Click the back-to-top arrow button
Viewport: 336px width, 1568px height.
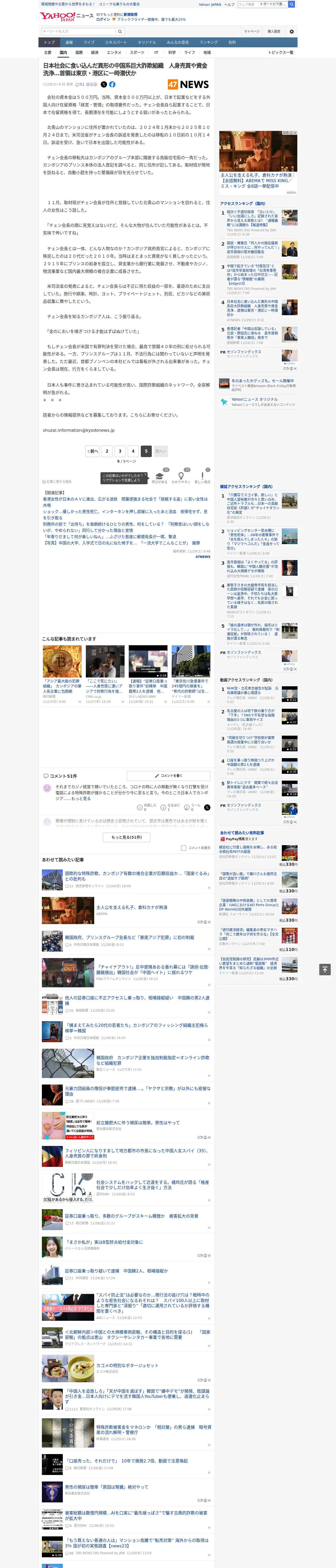click(x=325, y=970)
